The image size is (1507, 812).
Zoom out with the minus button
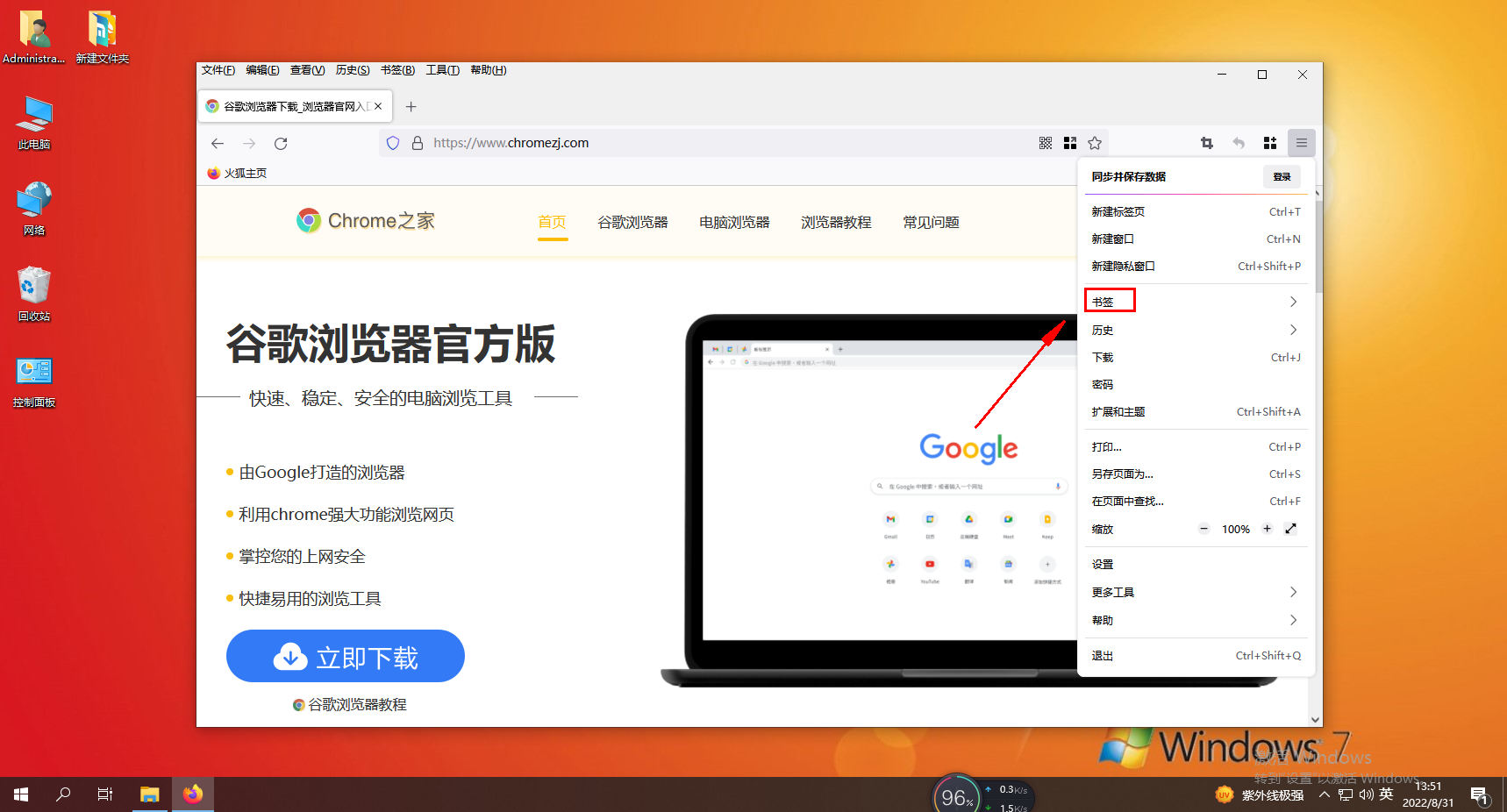point(1204,529)
